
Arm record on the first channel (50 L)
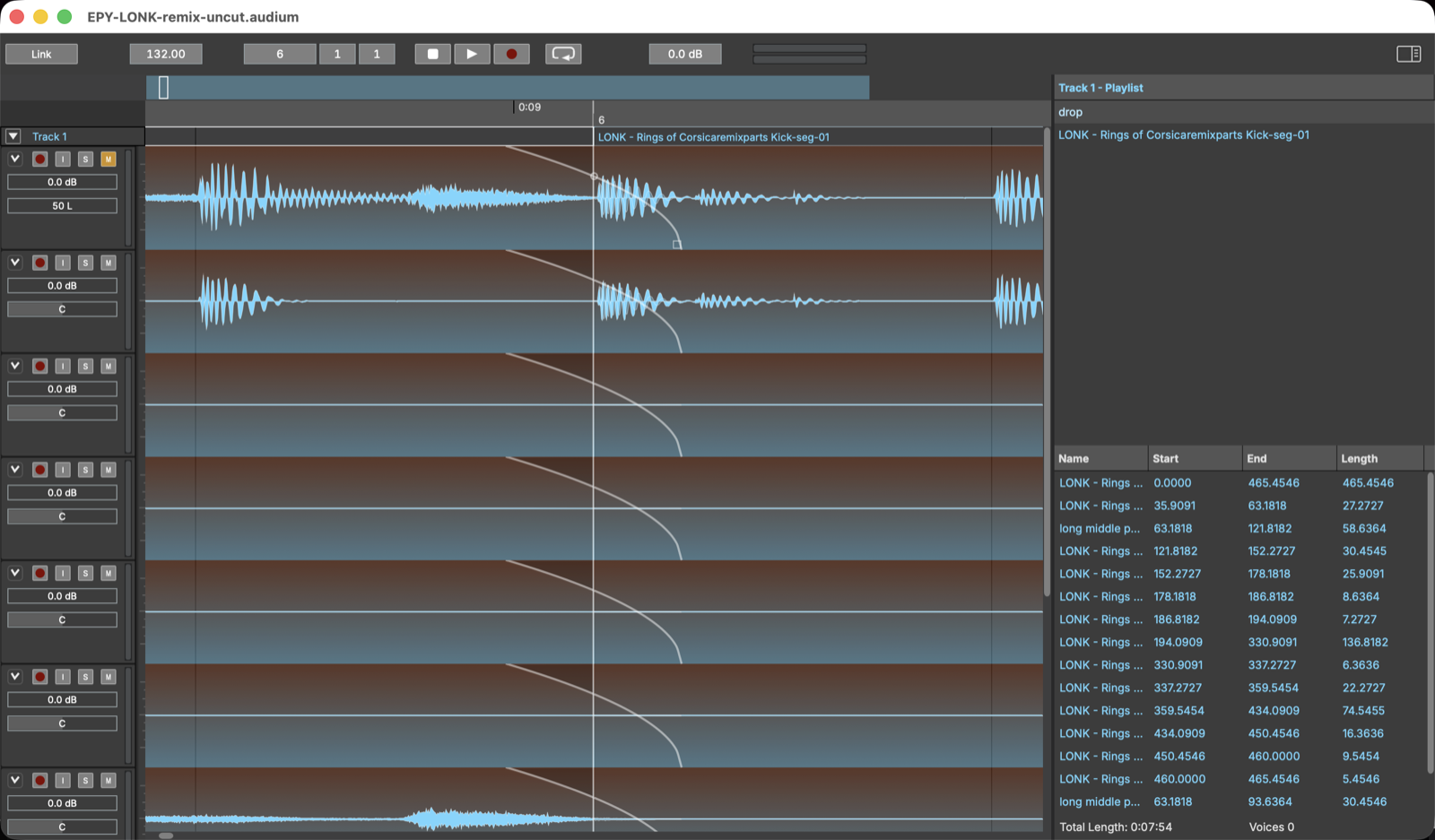click(x=39, y=159)
